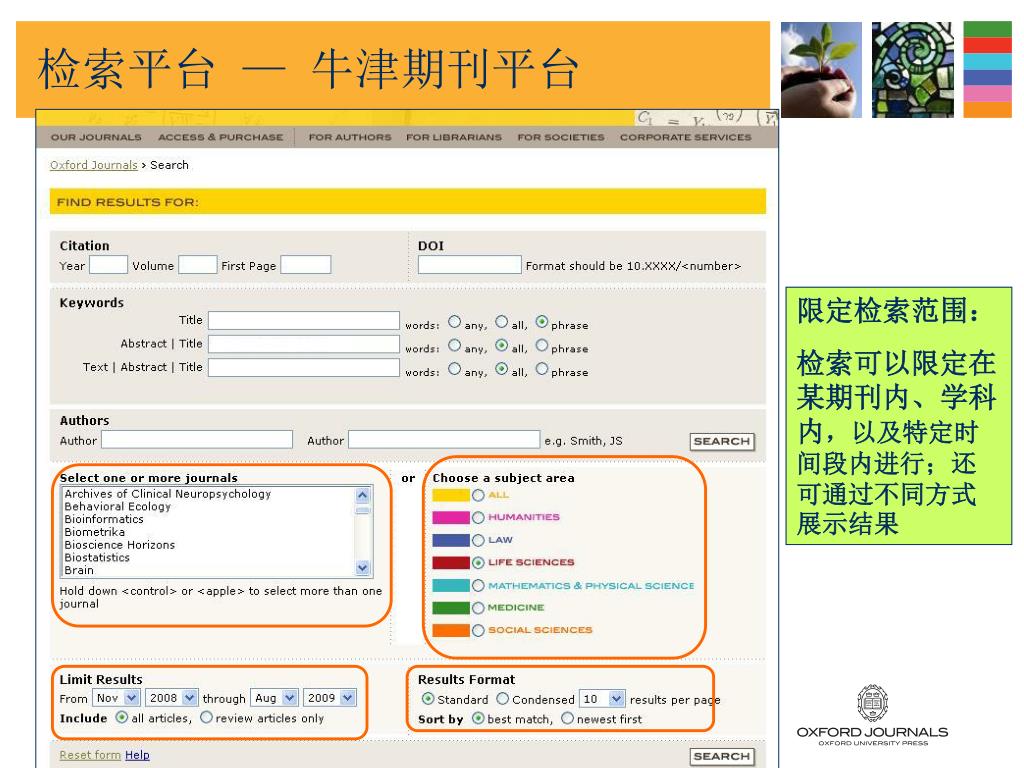Screen dimensions: 1024x768
Task: Select 'phrase' for Title words
Action: tap(542, 322)
